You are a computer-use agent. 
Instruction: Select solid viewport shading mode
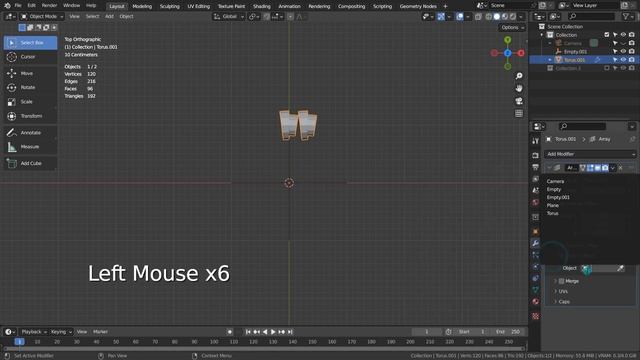click(x=497, y=17)
